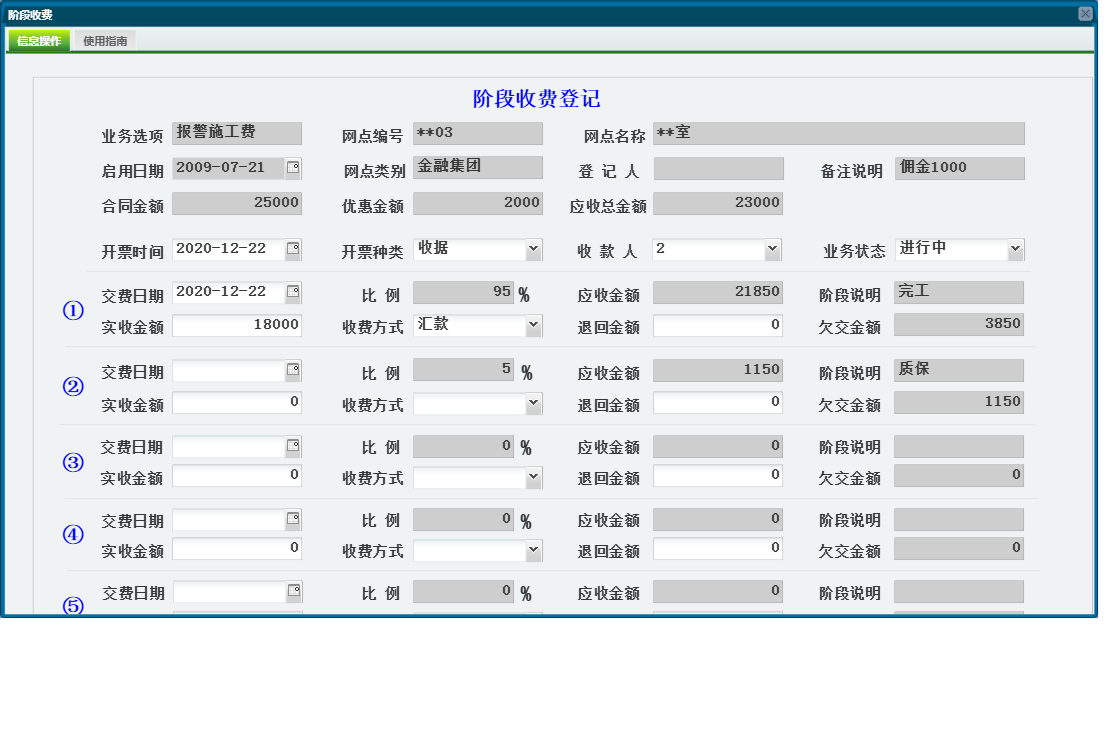Image resolution: width=1115 pixels, height=752 pixels.
Task: Open the 开票时间 date picker icon
Action: tap(295, 248)
